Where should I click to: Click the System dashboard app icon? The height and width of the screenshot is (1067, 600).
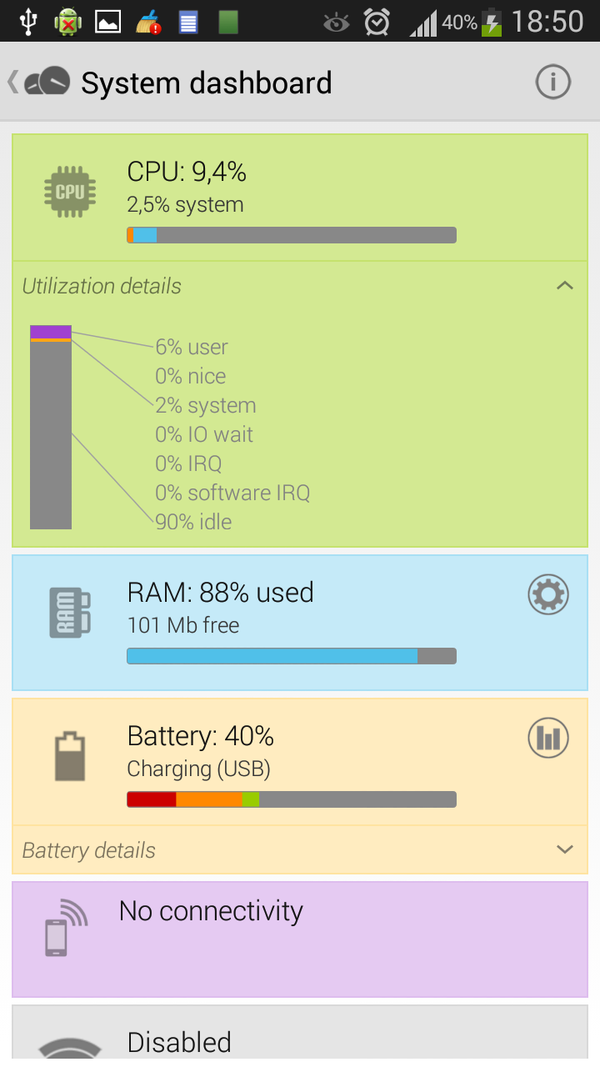coord(46,80)
